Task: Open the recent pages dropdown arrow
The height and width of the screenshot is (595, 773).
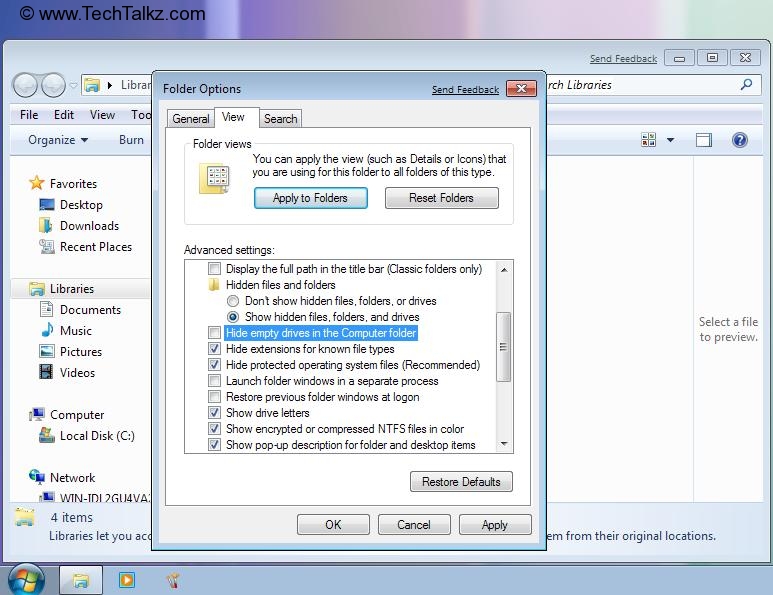Action: [73, 85]
